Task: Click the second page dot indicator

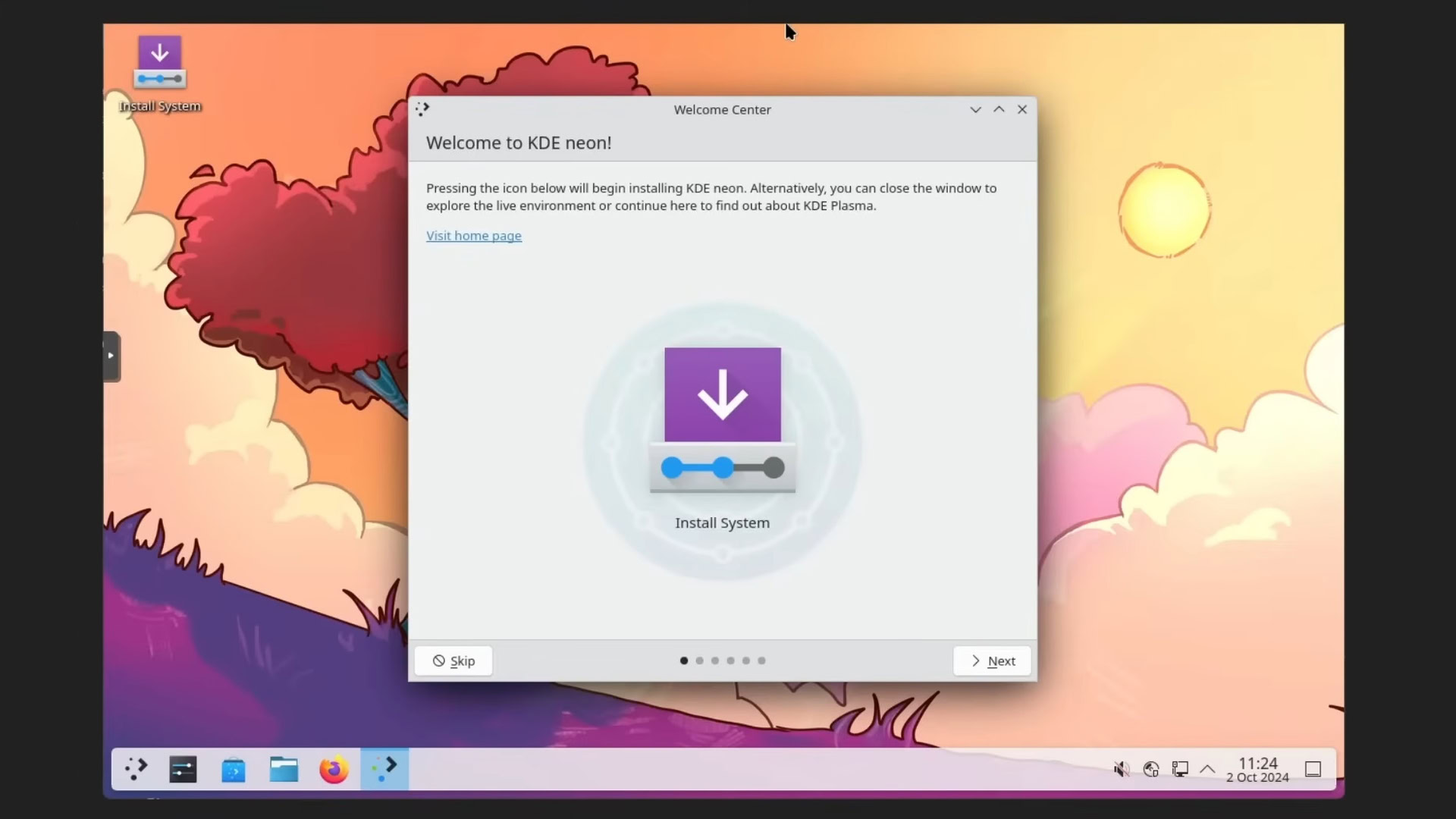Action: pos(700,660)
